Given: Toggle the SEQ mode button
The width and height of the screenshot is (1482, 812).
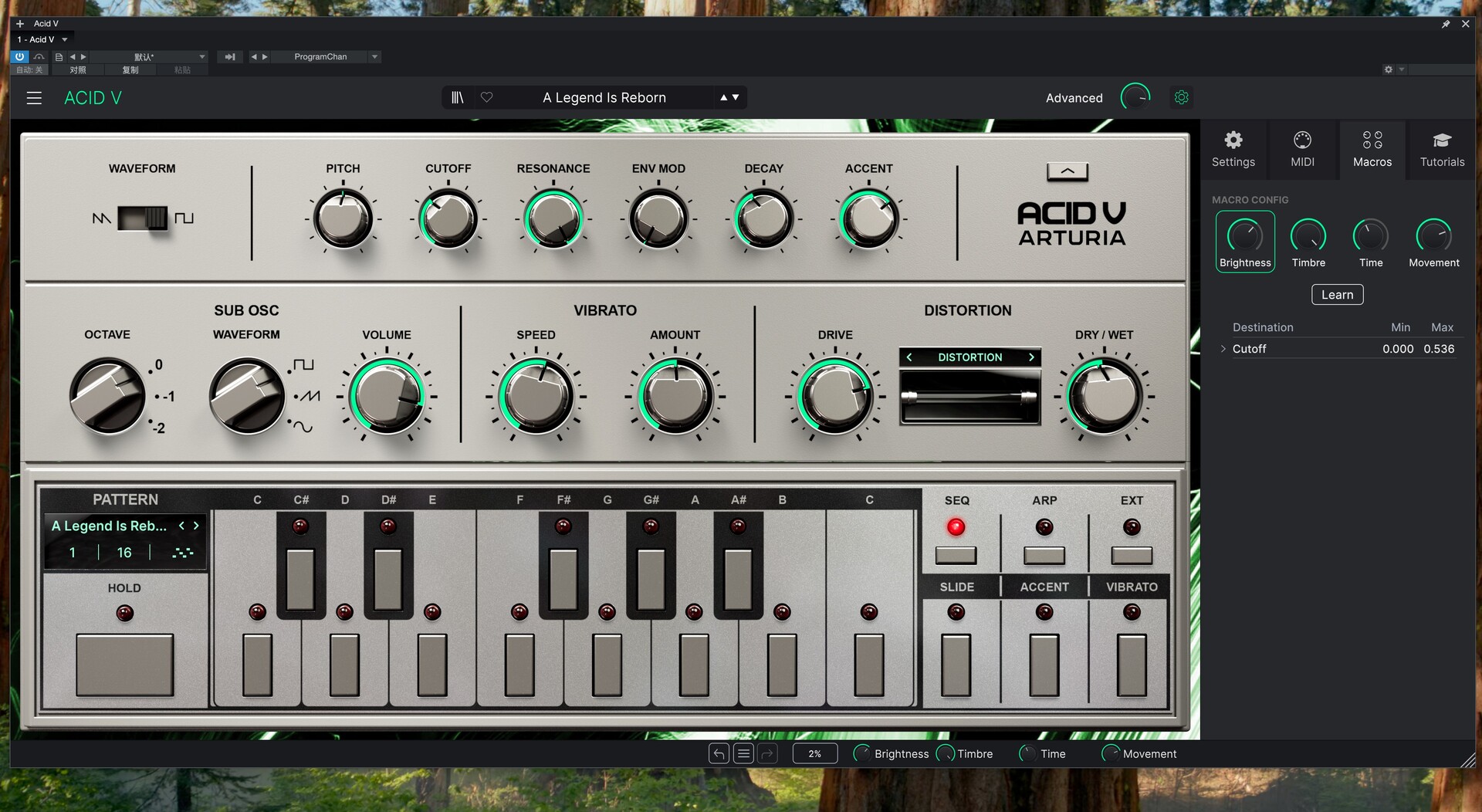Looking at the screenshot, I should tap(956, 555).
